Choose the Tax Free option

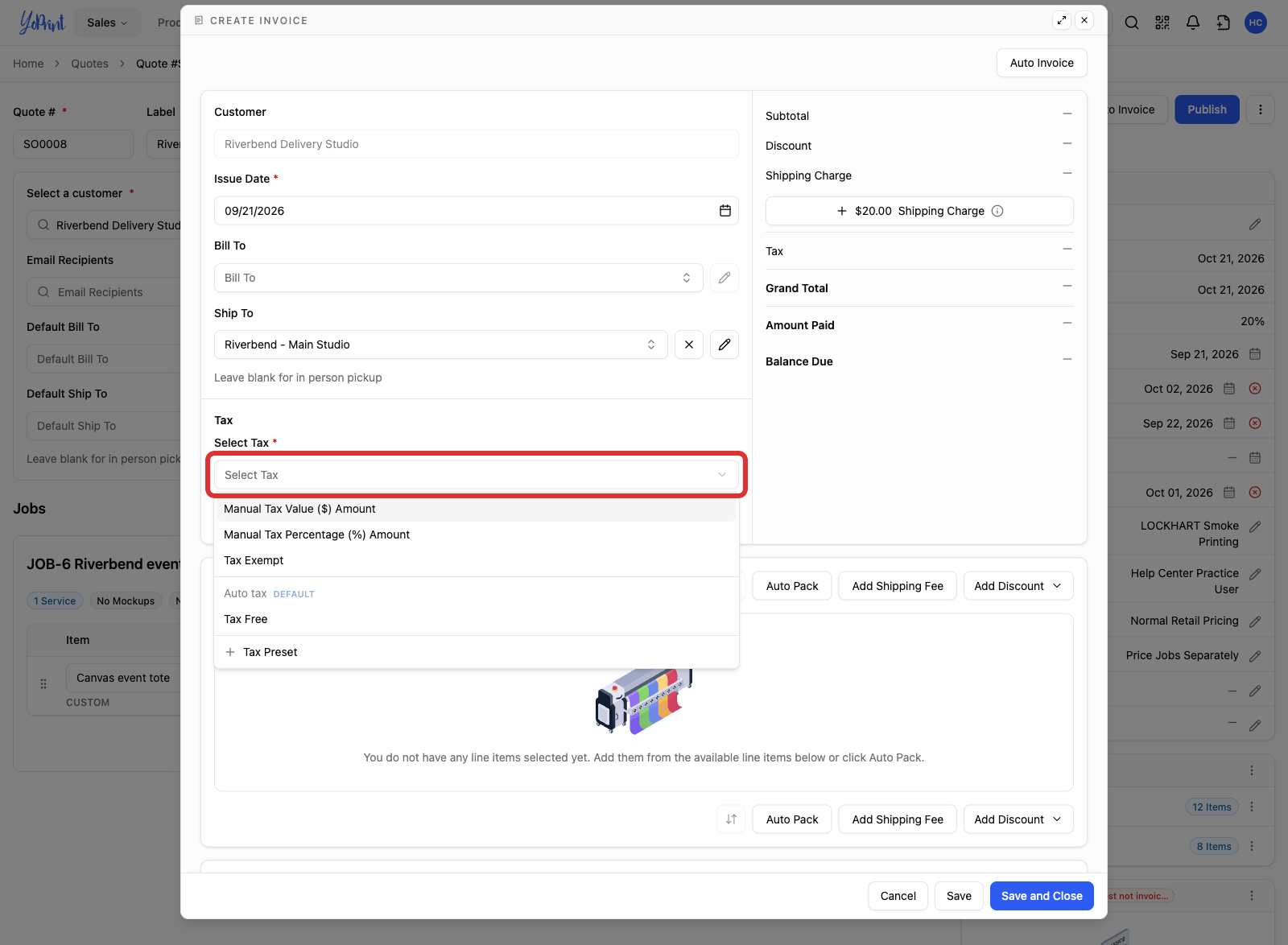coord(477,619)
